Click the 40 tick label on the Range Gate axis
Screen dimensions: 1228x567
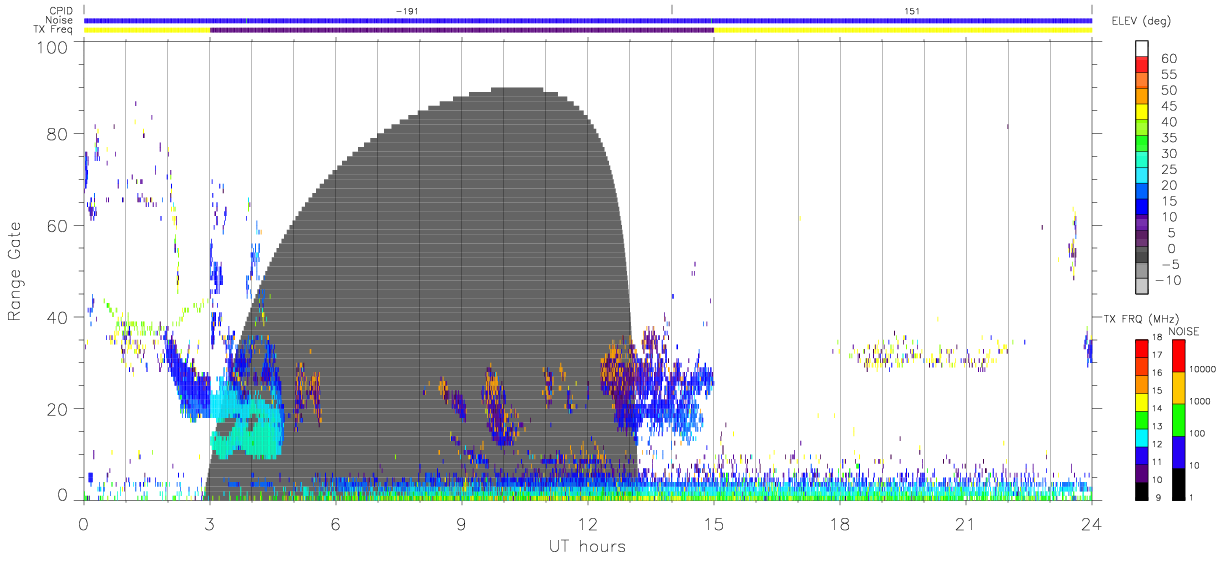click(x=58, y=317)
